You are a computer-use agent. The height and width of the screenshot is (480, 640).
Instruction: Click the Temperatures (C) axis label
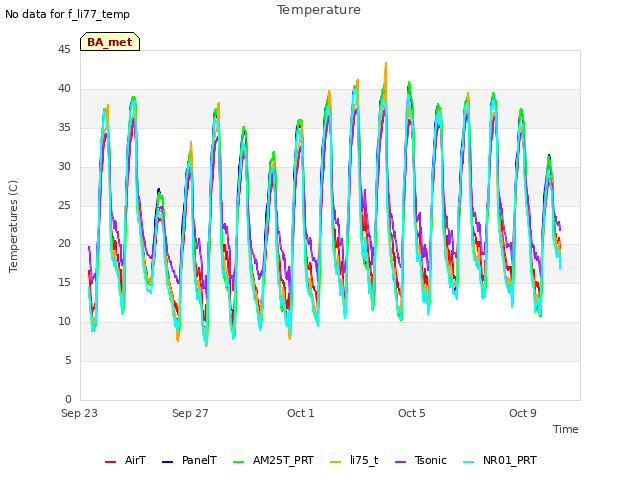tap(13, 226)
